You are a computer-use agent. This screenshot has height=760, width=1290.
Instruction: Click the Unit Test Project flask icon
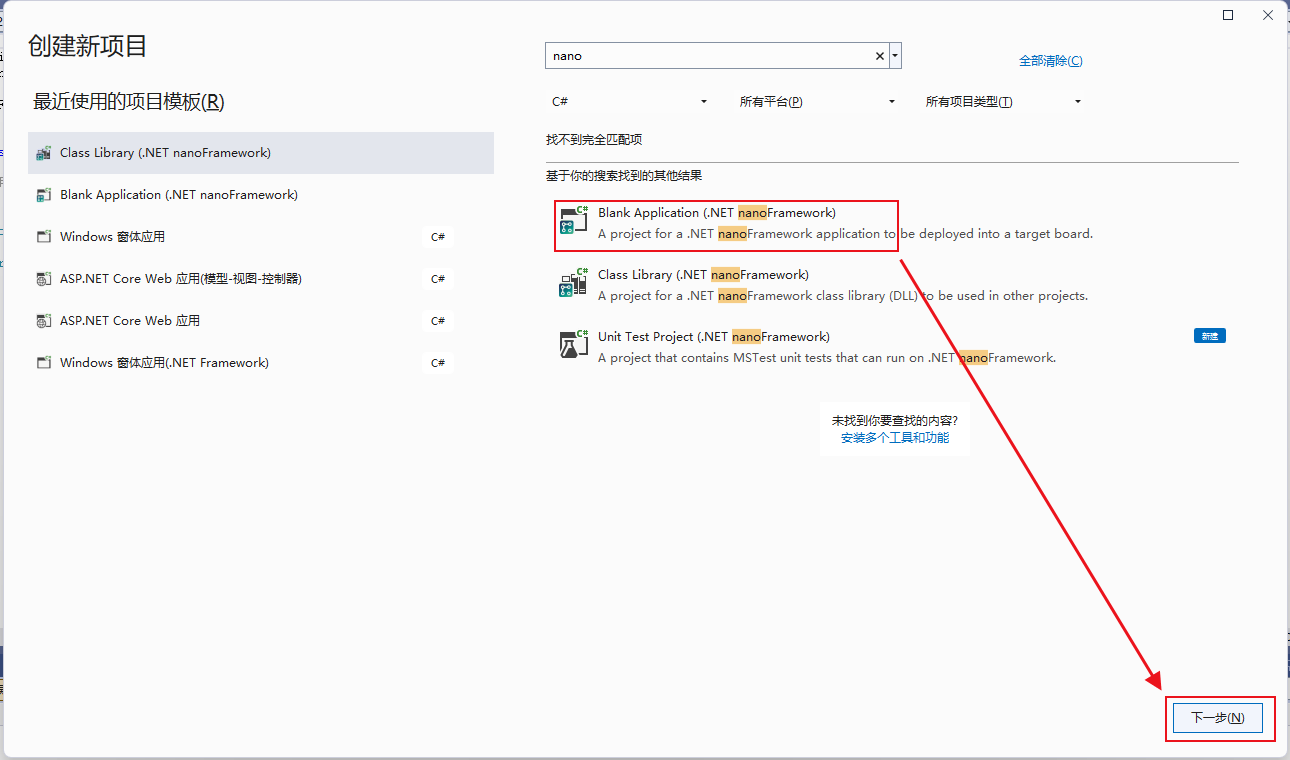[x=573, y=344]
